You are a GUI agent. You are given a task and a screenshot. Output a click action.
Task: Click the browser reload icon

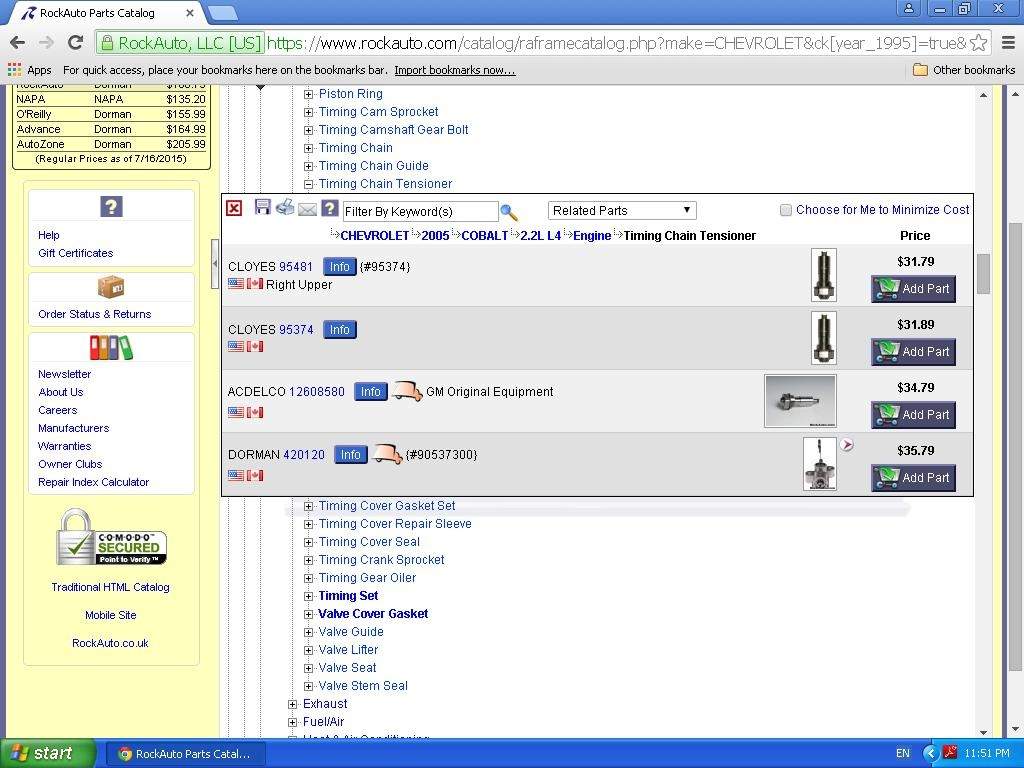76,43
